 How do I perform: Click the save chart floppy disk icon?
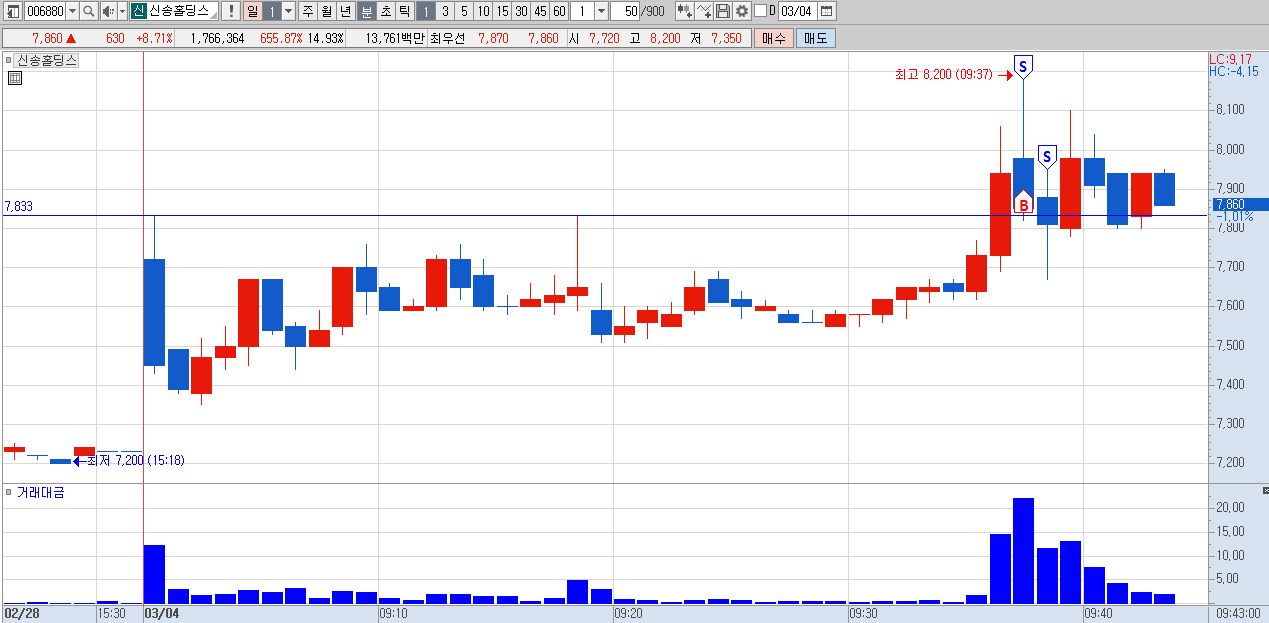tap(723, 11)
